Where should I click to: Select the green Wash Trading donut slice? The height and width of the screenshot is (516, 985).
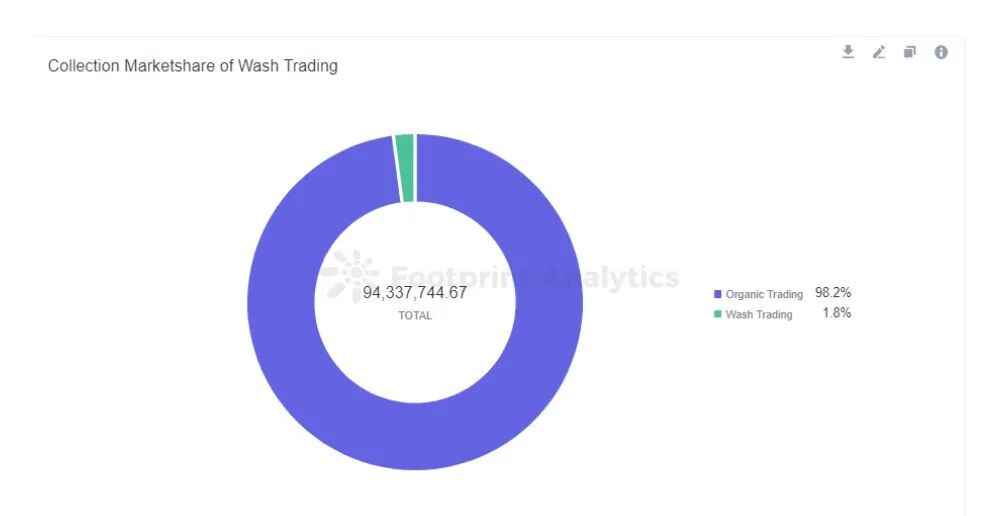pyautogui.click(x=405, y=168)
